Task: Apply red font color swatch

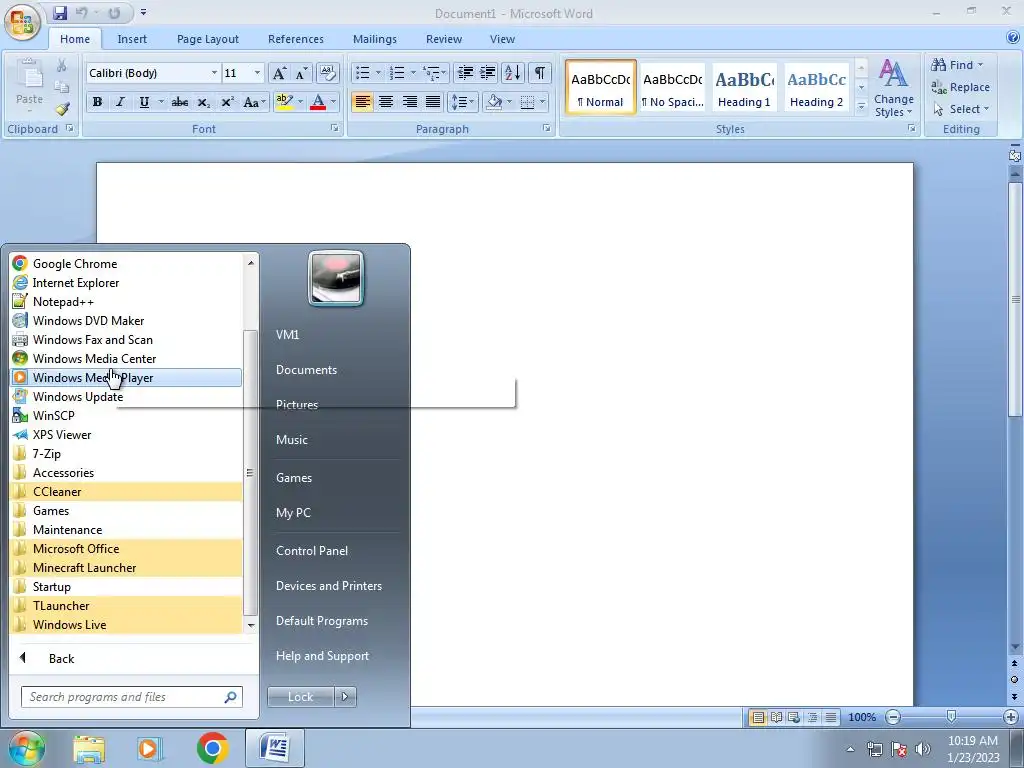Action: [x=318, y=102]
